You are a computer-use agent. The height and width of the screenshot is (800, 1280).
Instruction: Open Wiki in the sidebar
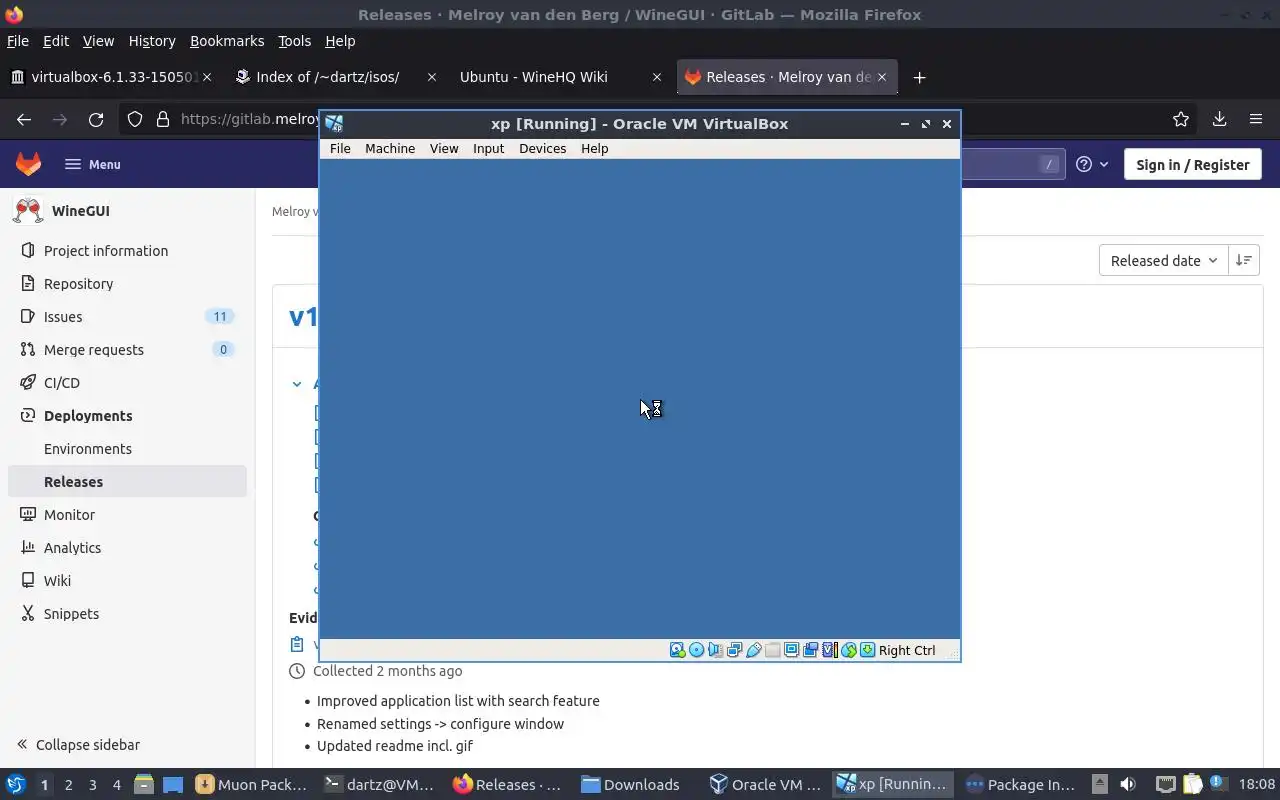(x=127, y=581)
